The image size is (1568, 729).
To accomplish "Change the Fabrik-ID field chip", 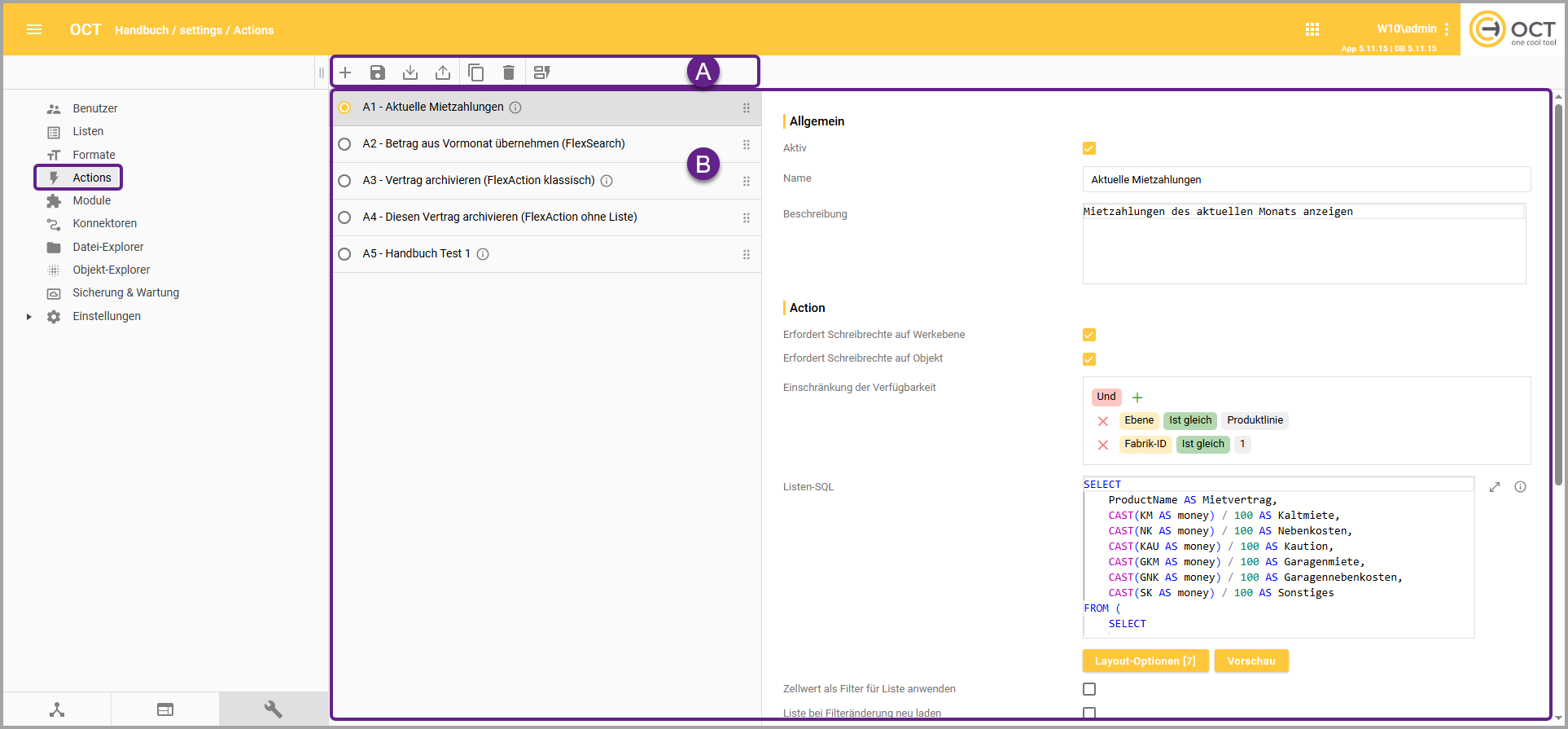I will (1145, 444).
